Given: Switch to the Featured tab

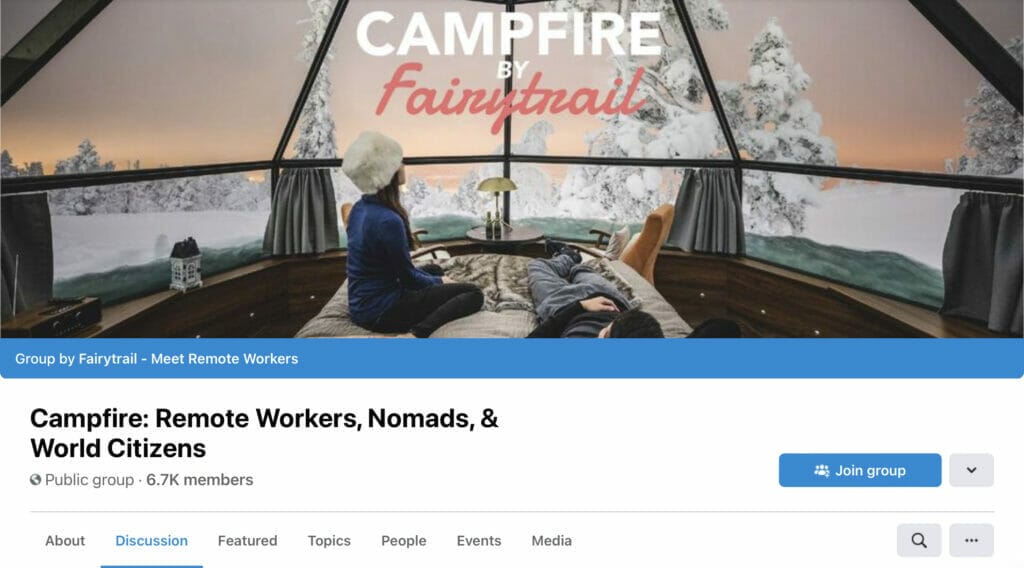Looking at the screenshot, I should point(248,541).
